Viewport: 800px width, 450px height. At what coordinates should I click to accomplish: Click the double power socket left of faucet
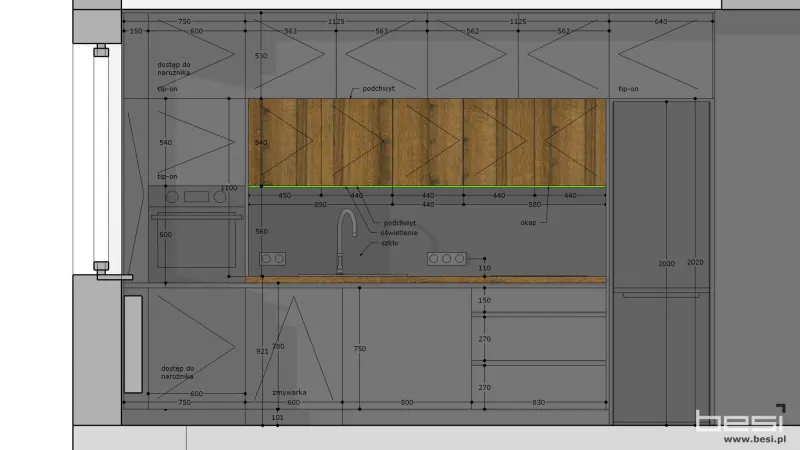click(x=272, y=259)
